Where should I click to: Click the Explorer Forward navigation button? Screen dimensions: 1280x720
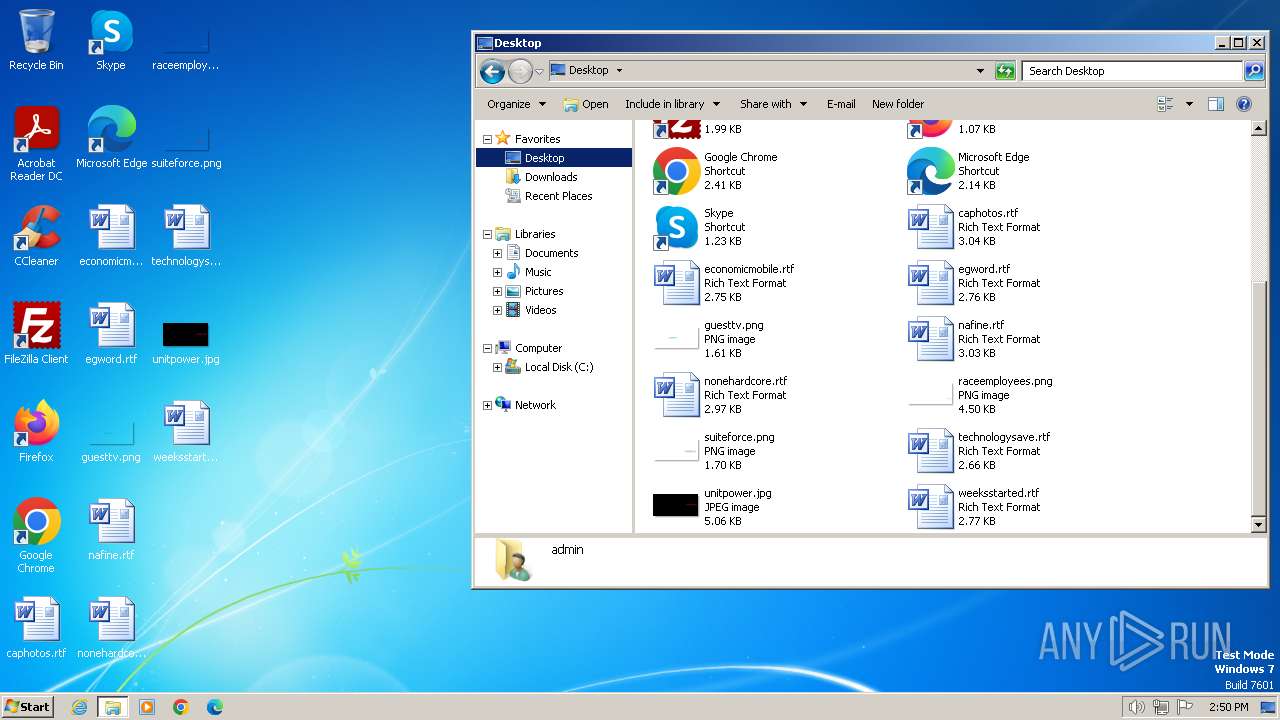[520, 71]
